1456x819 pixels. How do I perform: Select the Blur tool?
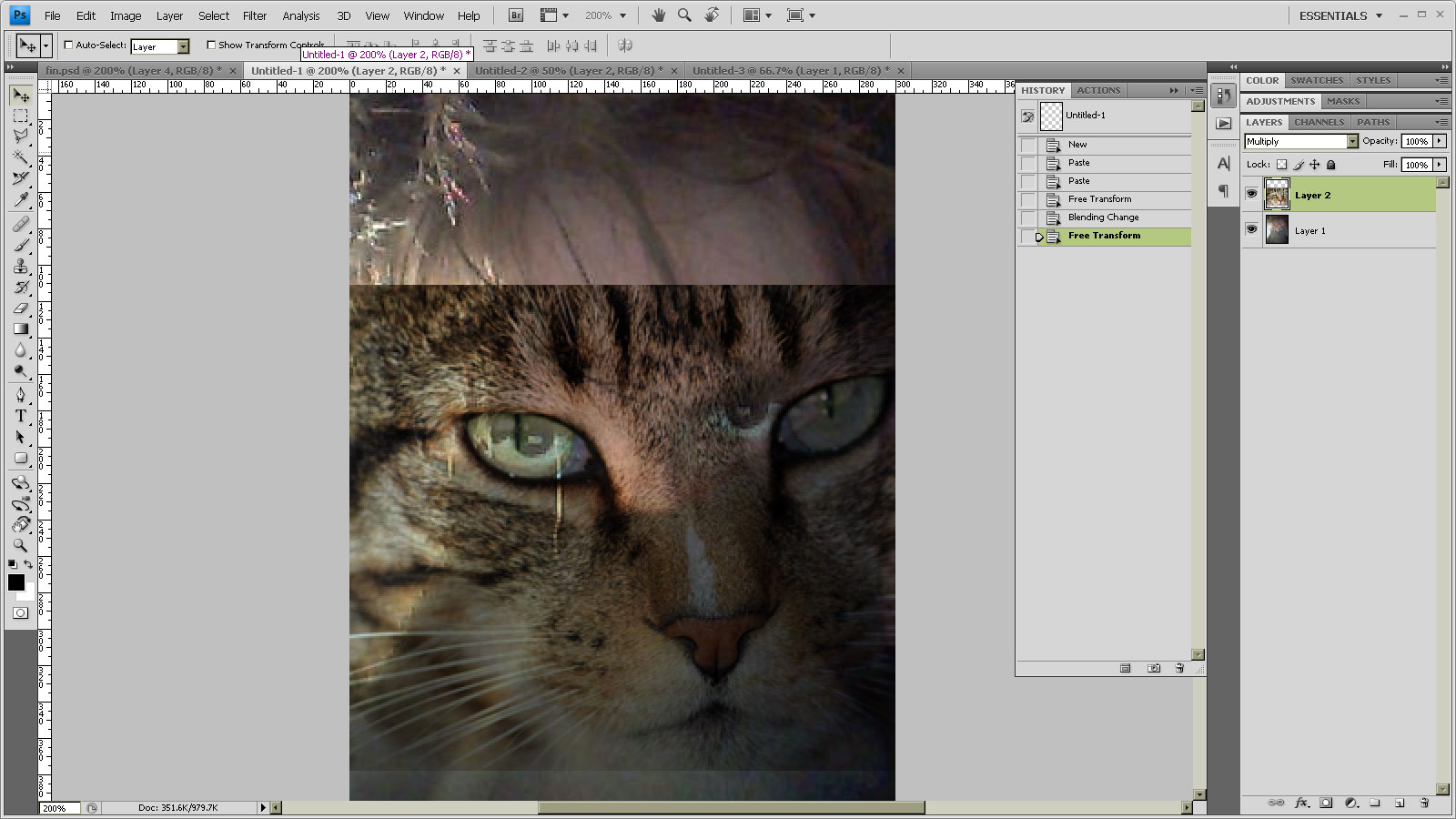point(21,349)
